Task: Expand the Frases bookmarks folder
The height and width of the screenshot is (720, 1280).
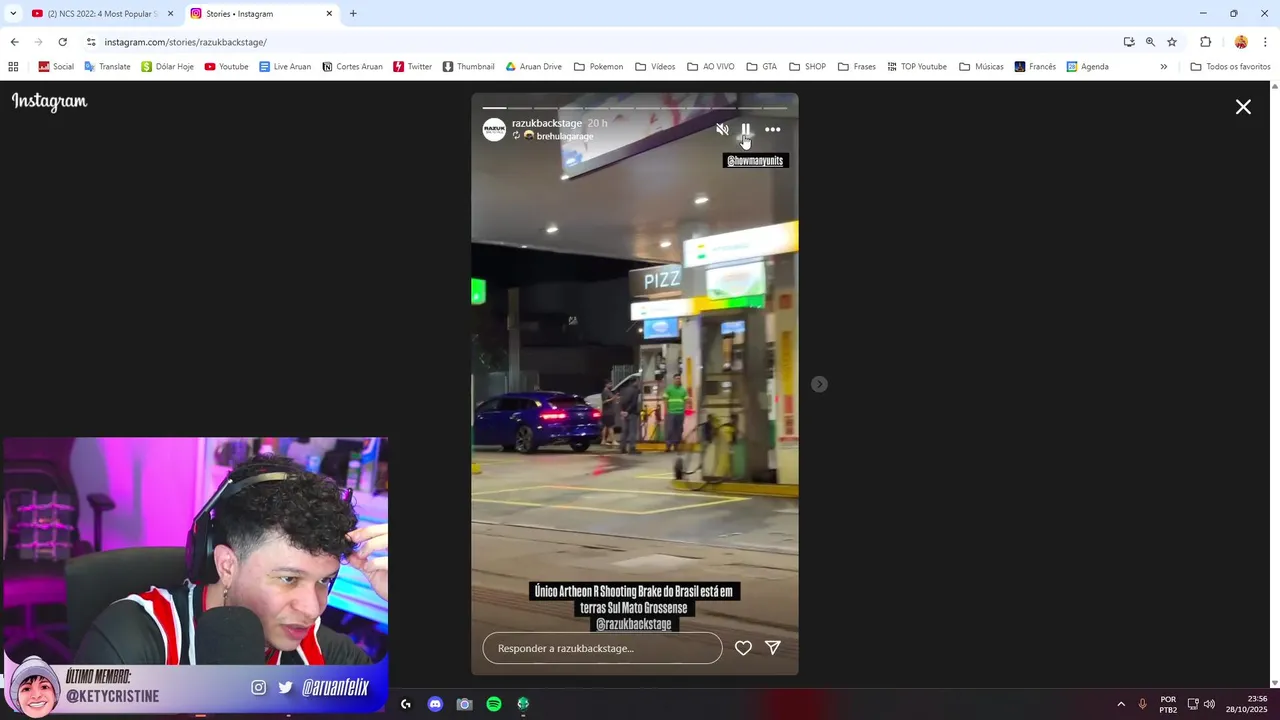Action: [x=857, y=67]
